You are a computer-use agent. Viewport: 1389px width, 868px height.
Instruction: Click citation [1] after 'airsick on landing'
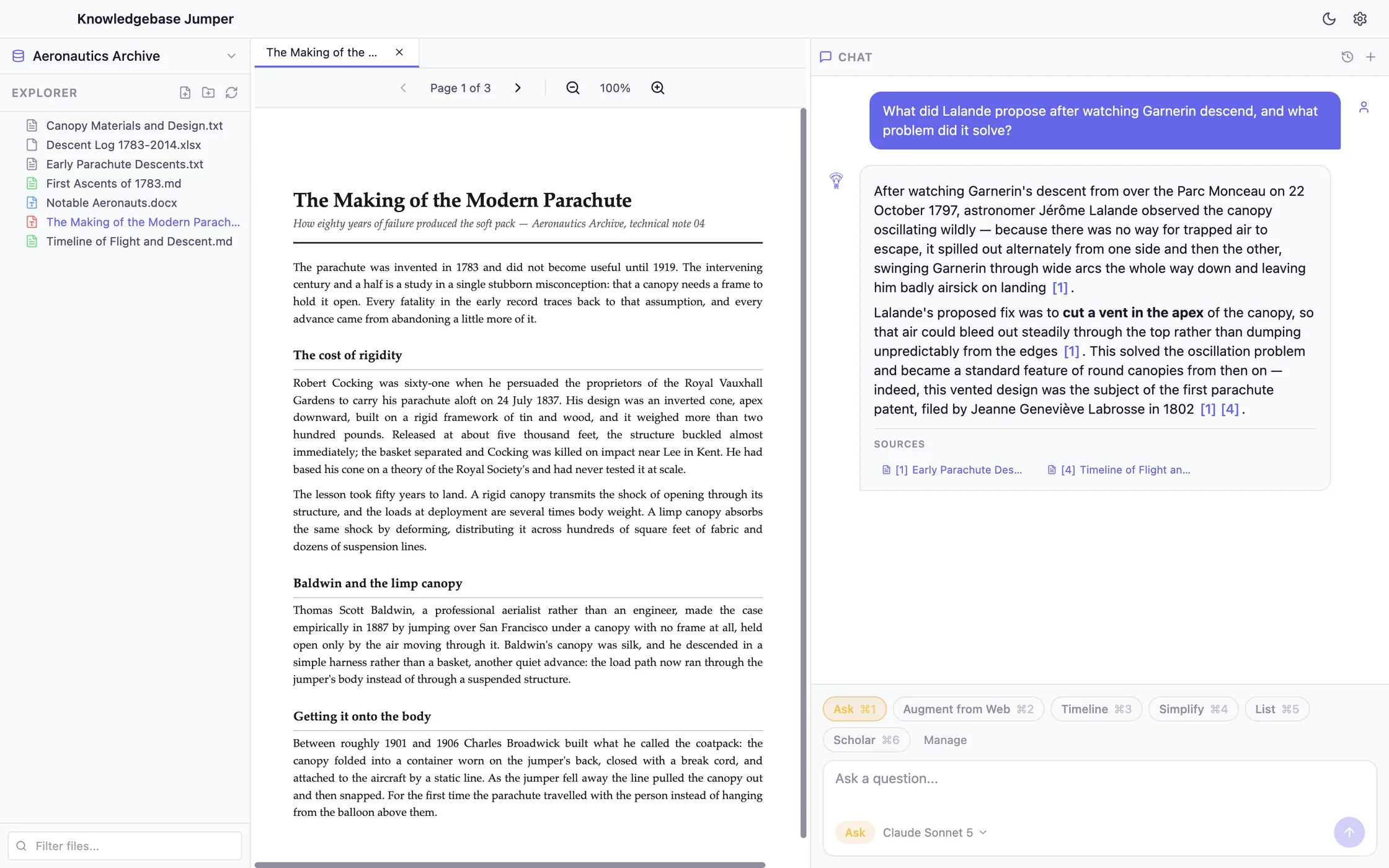click(x=1060, y=287)
